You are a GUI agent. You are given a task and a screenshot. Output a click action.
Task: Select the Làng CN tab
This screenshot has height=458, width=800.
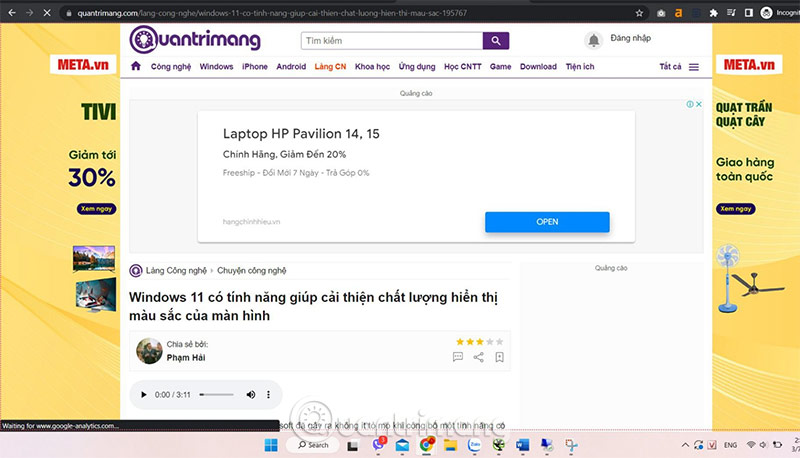330,66
